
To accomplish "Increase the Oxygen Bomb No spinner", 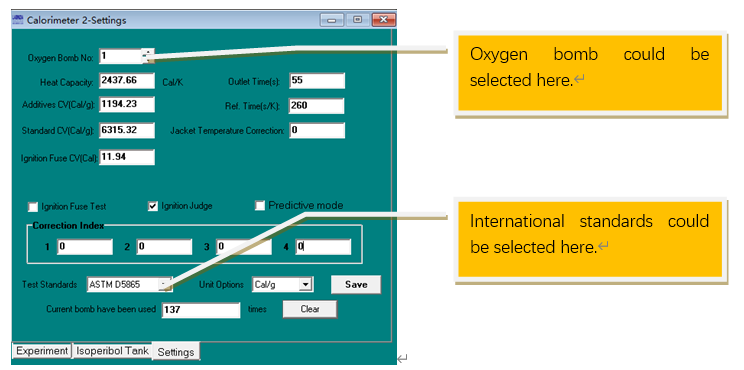I will pos(149,52).
